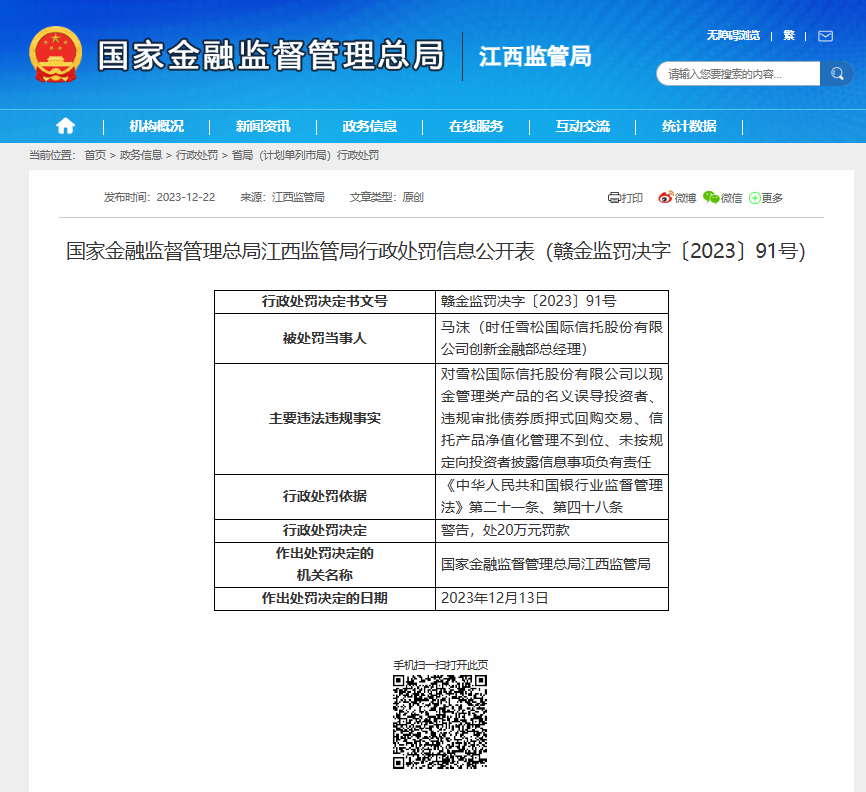Image resolution: width=866 pixels, height=792 pixels.
Task: Select the violation facts description cell
Action: coord(552,418)
